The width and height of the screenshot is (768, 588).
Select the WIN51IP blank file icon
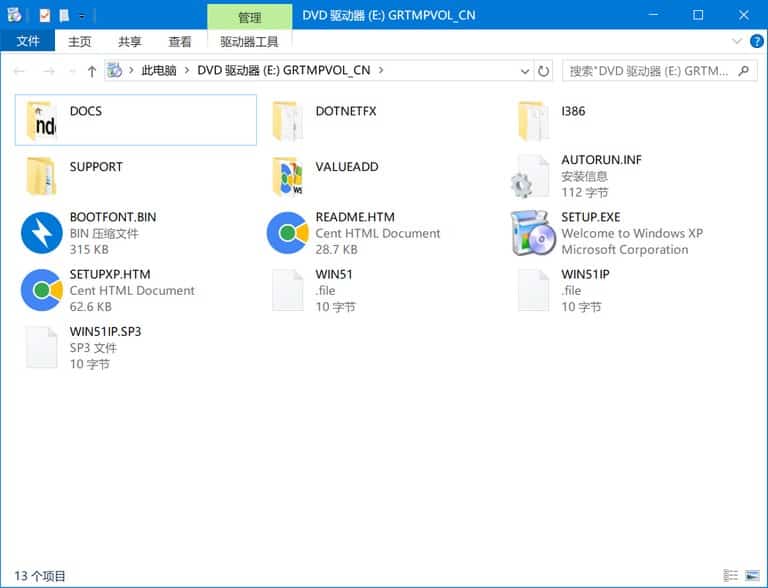tap(533, 290)
